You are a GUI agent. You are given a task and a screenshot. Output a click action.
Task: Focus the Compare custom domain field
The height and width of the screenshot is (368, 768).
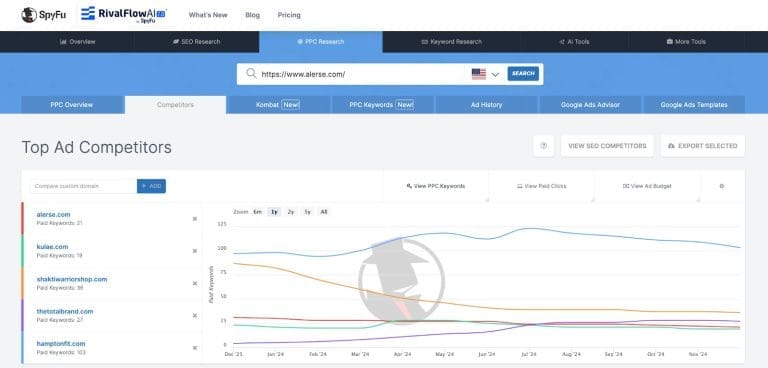pos(83,186)
